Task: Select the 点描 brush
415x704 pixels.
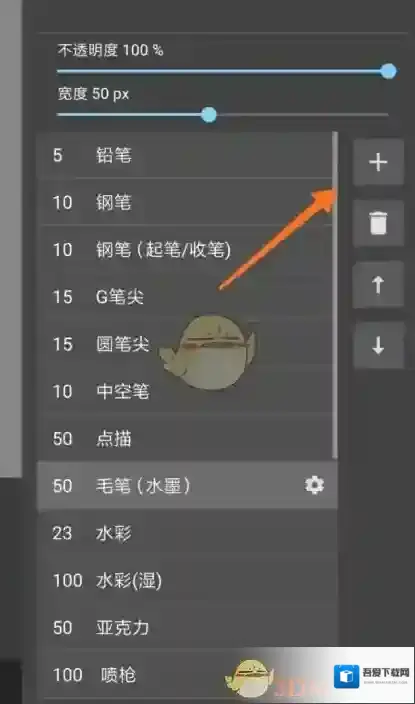Action: [x=186, y=438]
